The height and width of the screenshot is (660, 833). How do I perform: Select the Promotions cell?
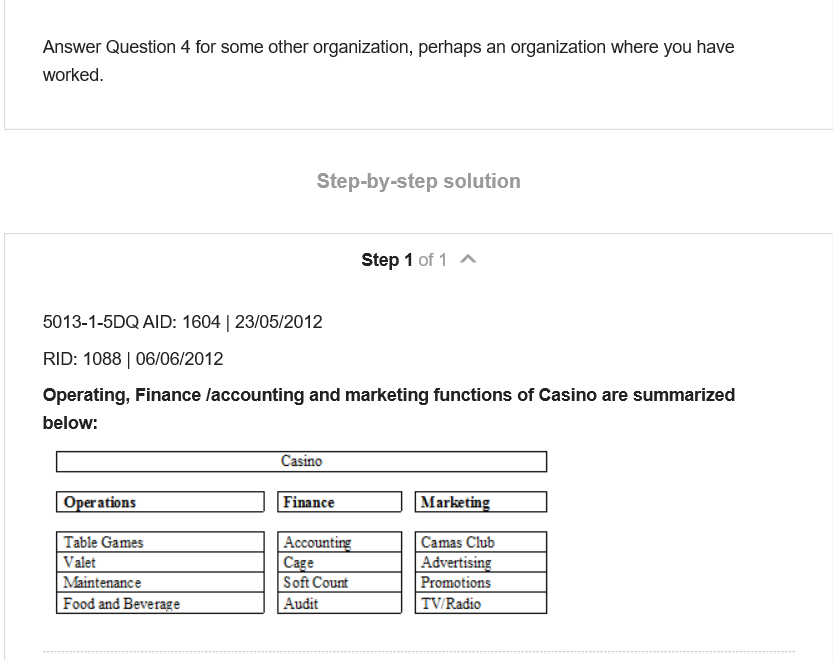tap(481, 582)
